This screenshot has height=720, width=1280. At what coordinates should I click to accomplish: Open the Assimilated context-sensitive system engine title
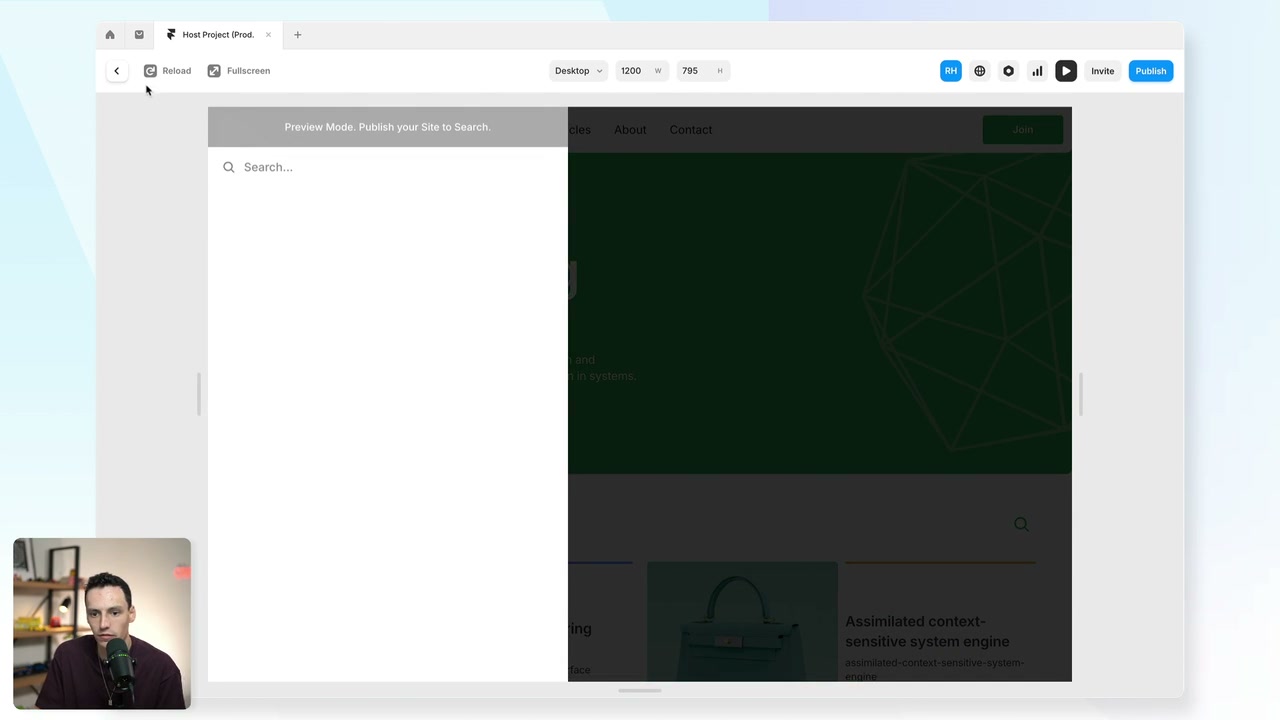[x=927, y=632]
